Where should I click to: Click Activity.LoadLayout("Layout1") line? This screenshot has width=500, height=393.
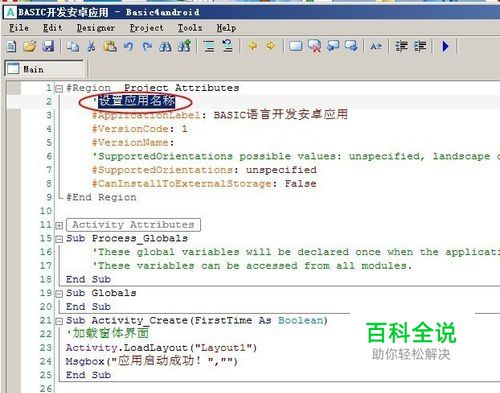coord(162,348)
